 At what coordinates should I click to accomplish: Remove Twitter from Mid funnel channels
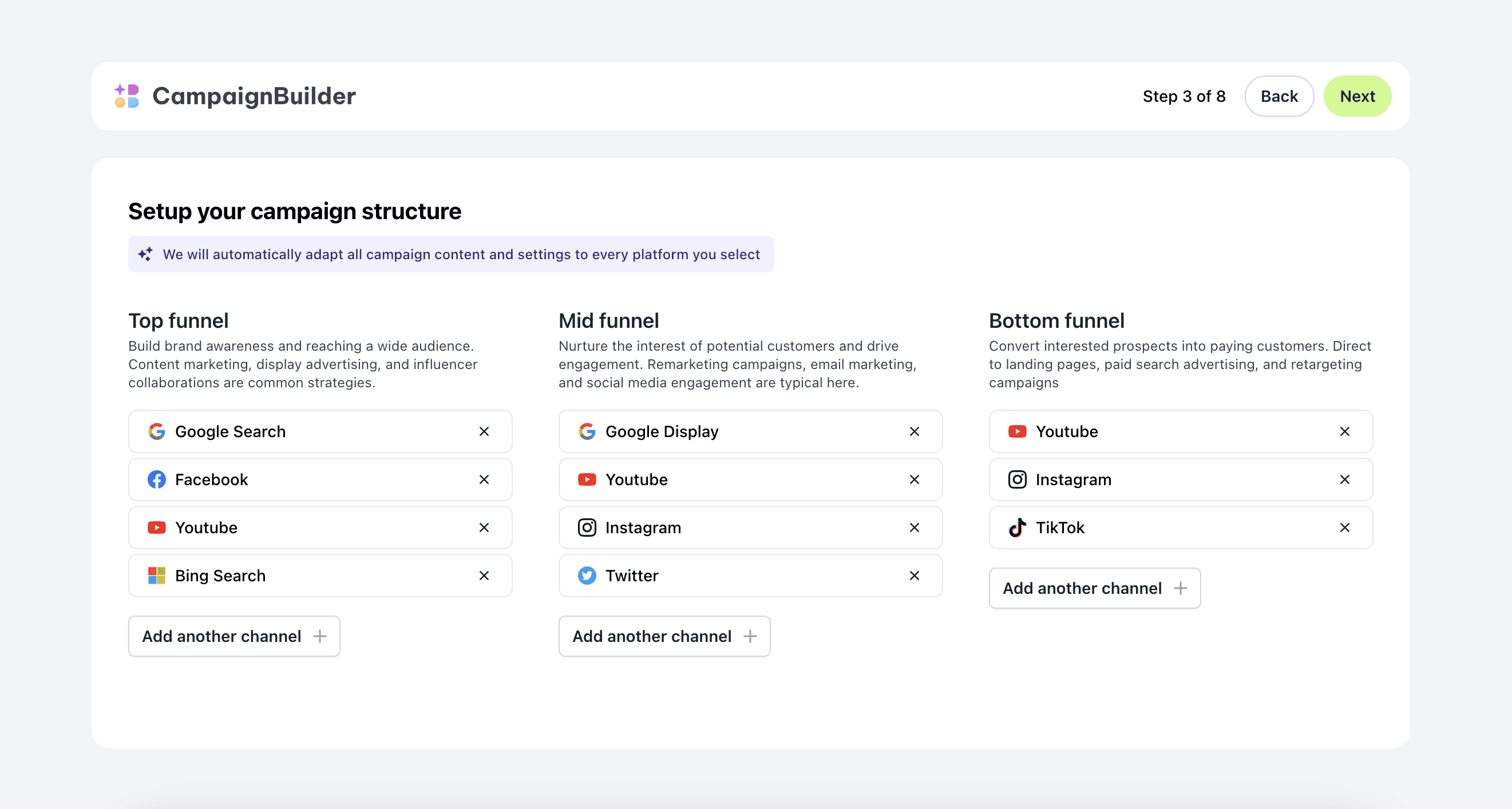pyautogui.click(x=914, y=576)
